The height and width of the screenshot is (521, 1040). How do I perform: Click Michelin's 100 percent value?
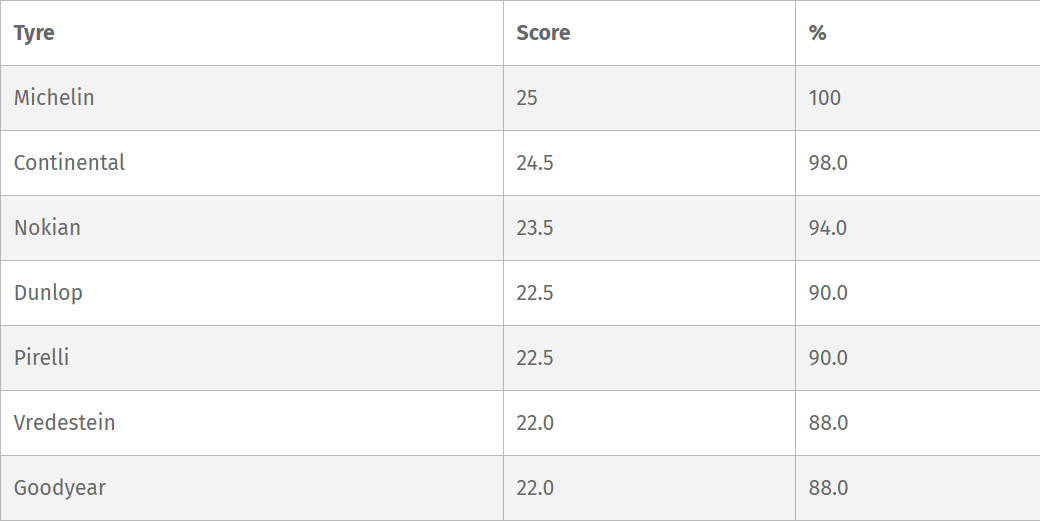coord(825,98)
